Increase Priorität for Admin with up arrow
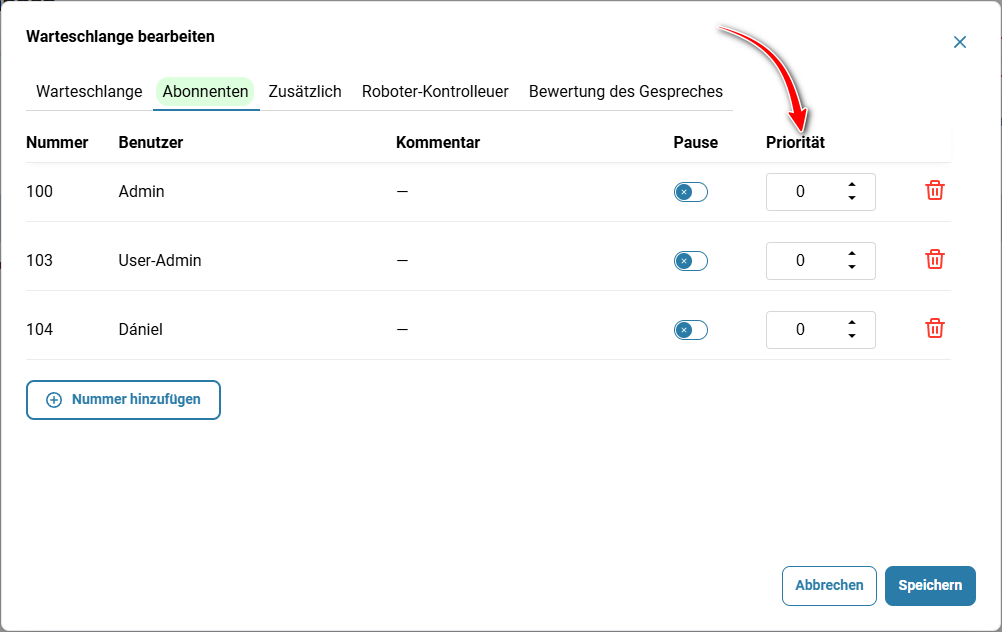 click(852, 185)
